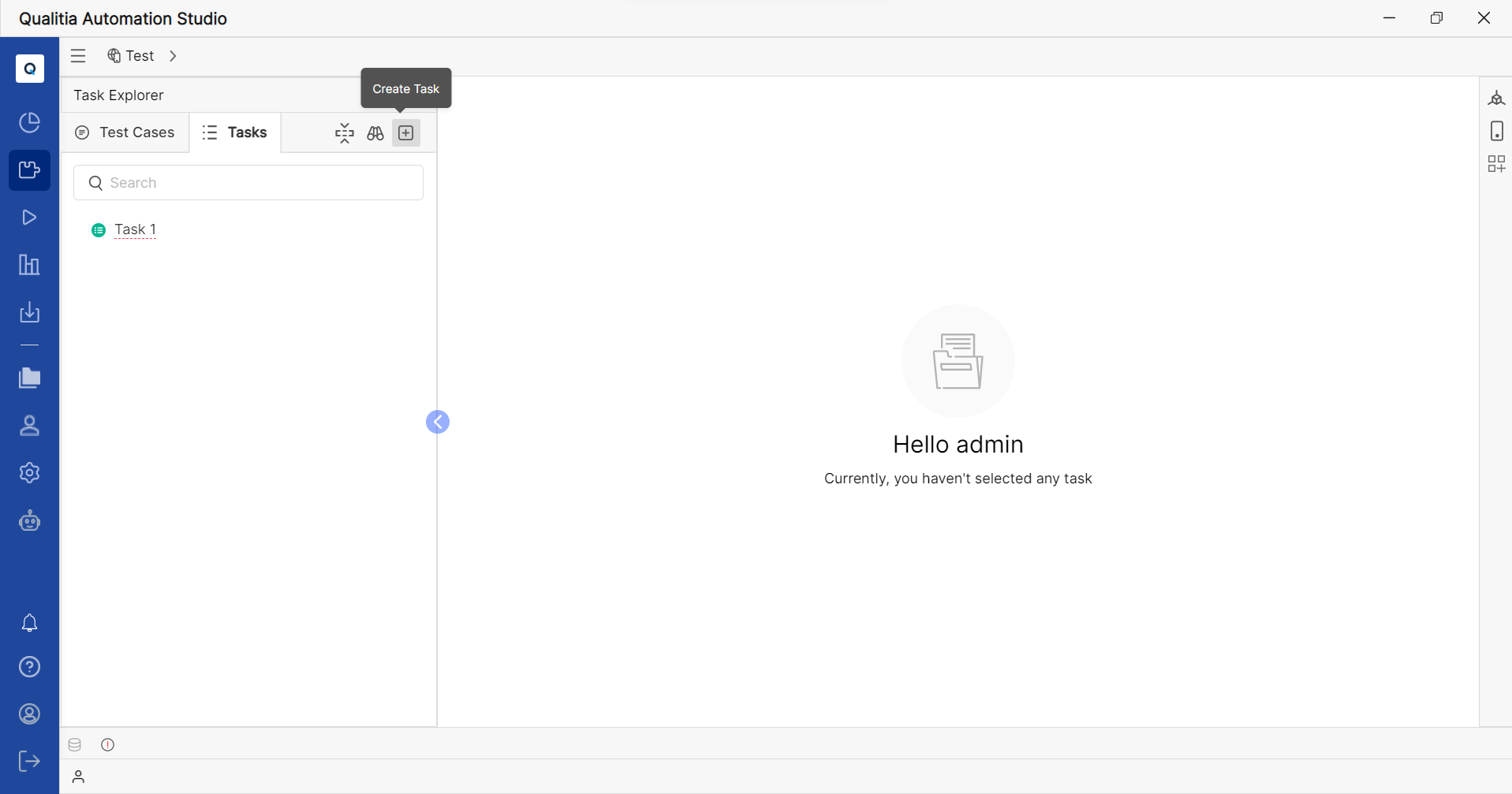Screen dimensions: 1512x794
Task: Open the Create Task button in Task Explorer
Action: 405,132
